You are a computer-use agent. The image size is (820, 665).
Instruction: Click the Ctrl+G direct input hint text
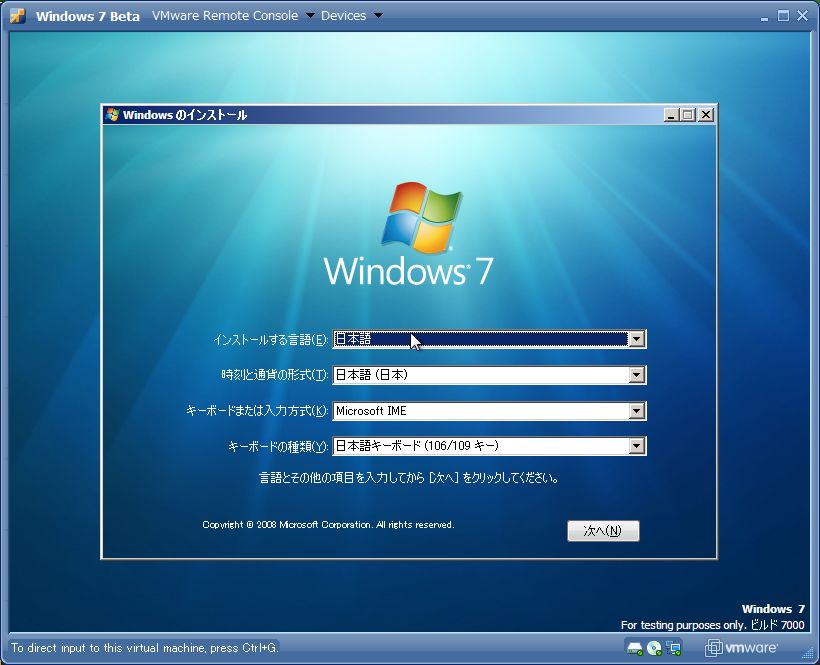pos(144,648)
